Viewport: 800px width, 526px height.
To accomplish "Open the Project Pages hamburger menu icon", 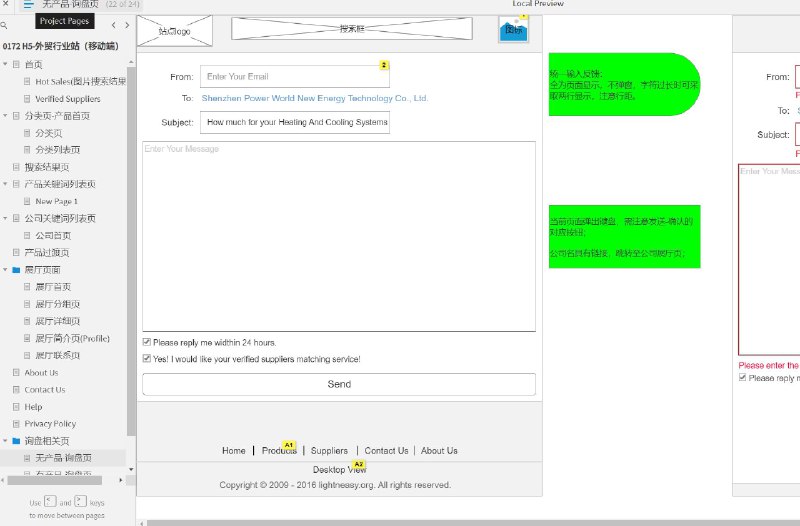I will (29, 5).
